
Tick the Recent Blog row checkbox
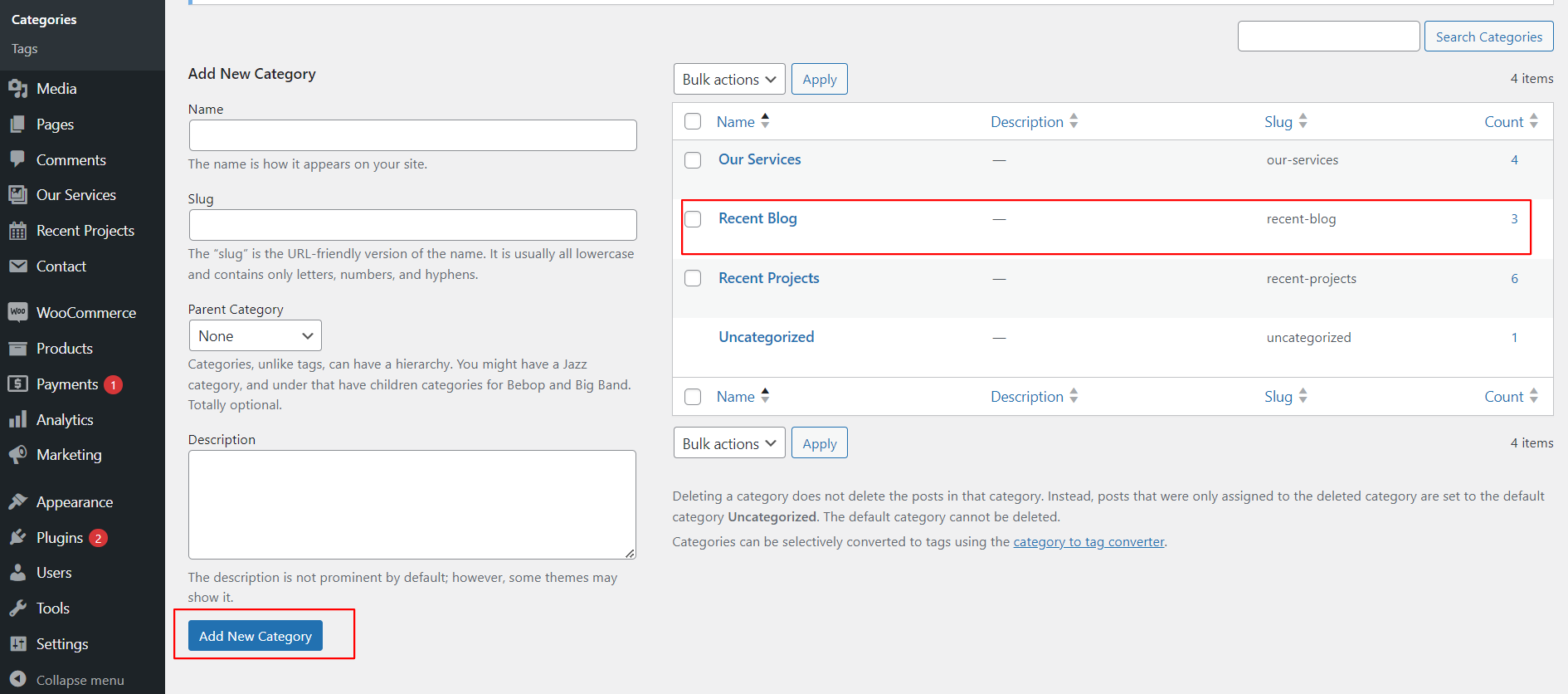pos(693,219)
